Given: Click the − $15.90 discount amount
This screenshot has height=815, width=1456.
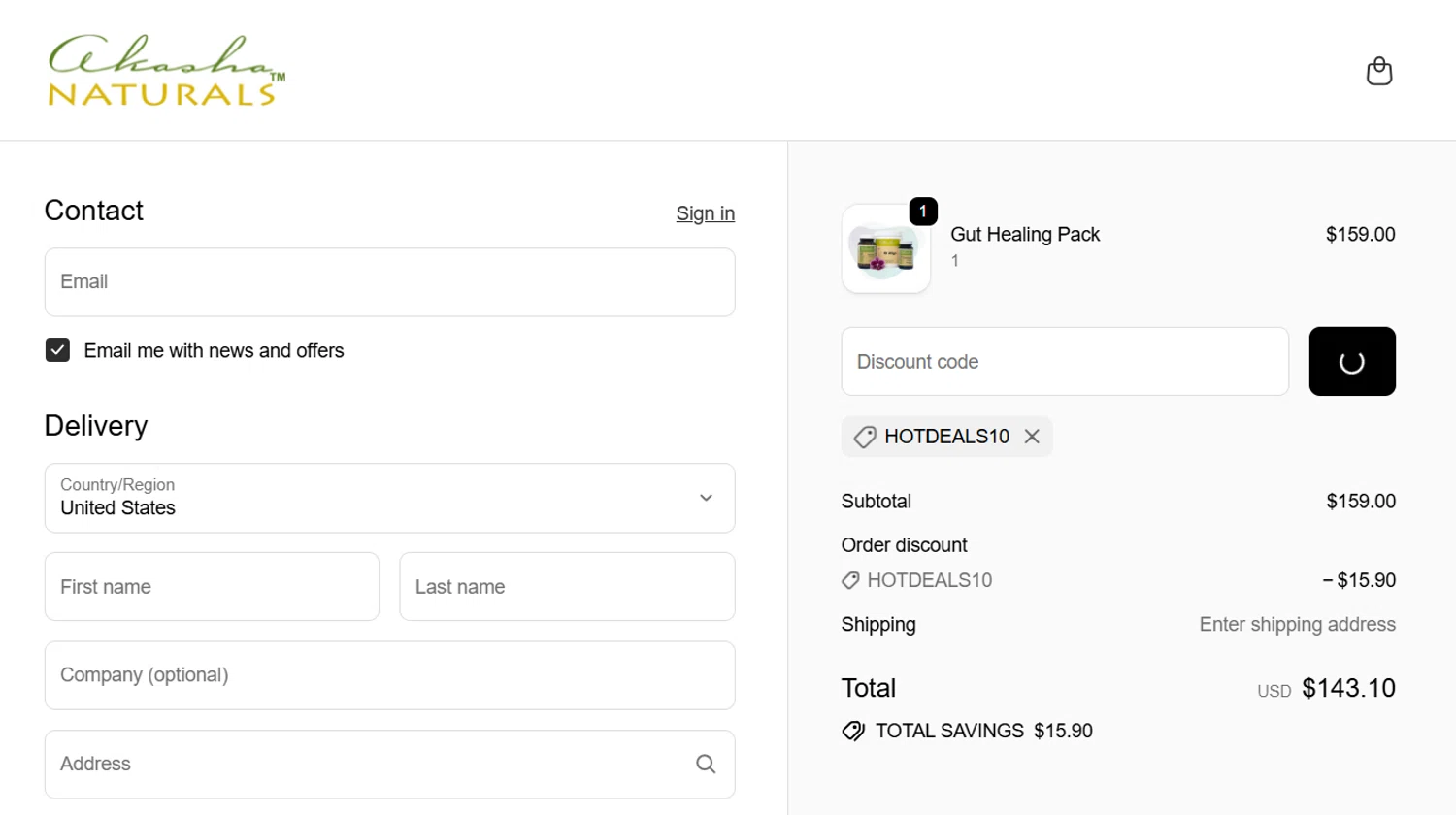Looking at the screenshot, I should click(1359, 580).
